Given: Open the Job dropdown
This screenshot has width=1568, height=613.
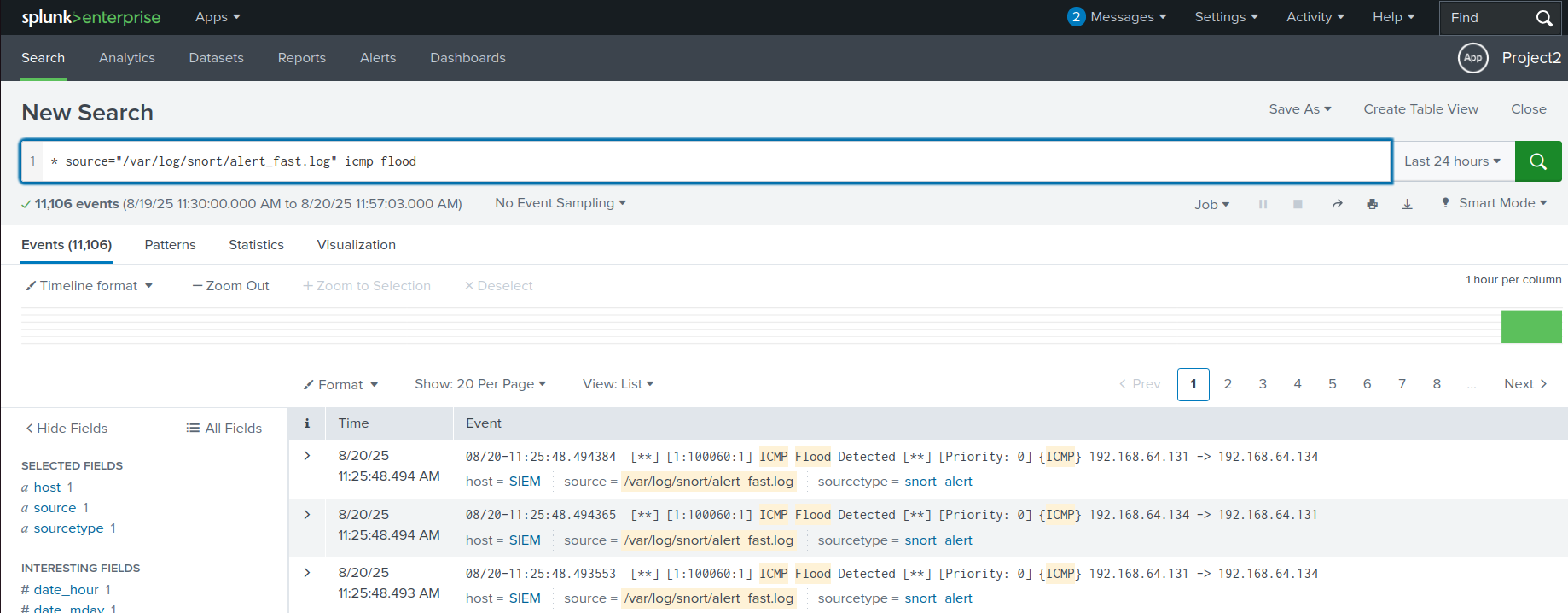Looking at the screenshot, I should click(x=1211, y=205).
